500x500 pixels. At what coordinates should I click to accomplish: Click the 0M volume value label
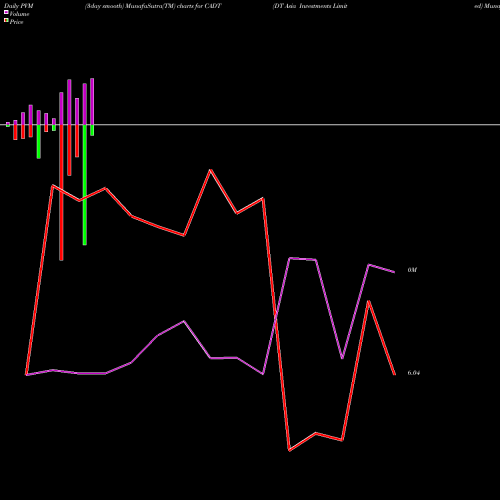pos(412,270)
